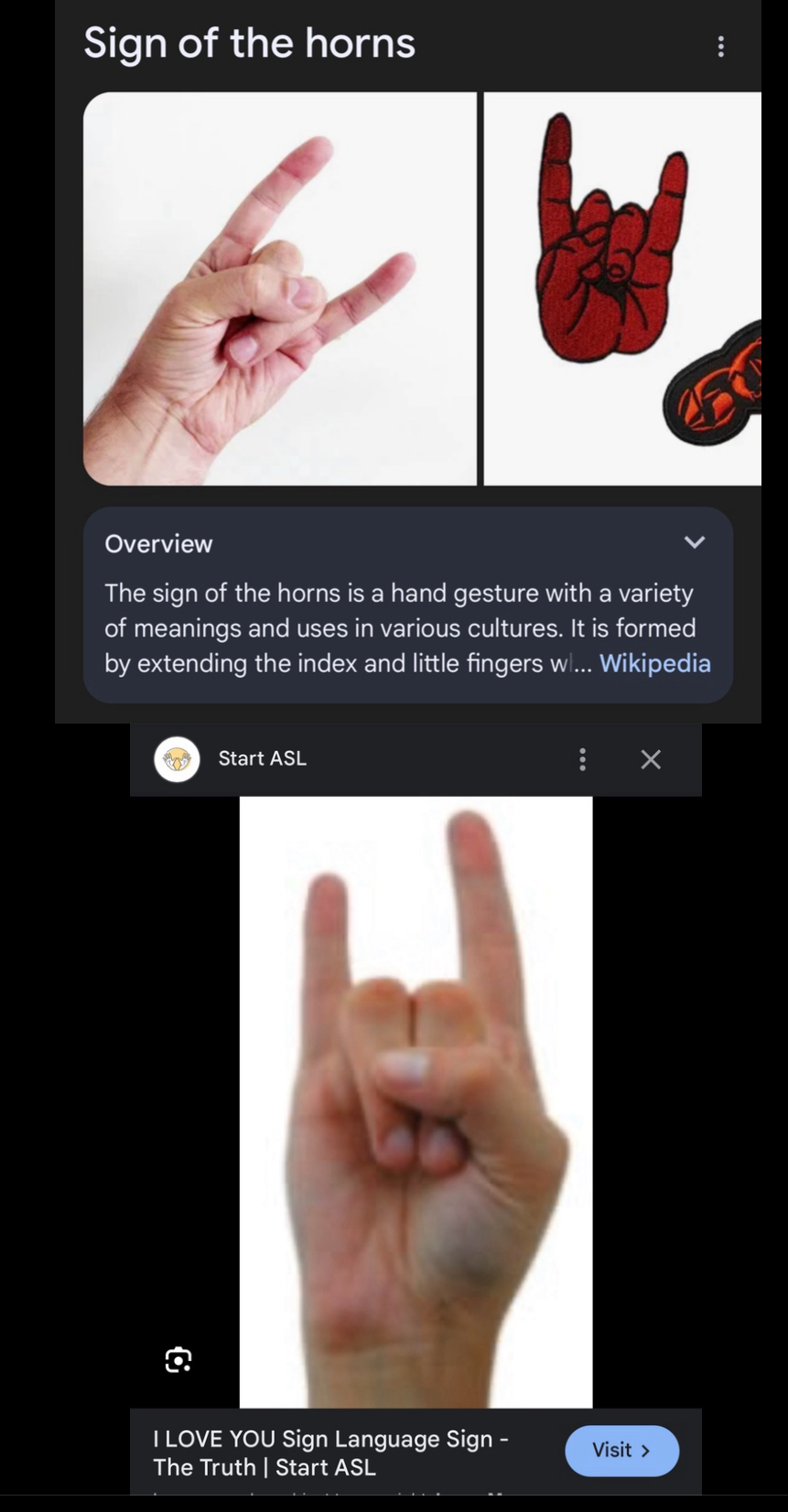
Task: Close the Start ASL image viewer
Action: [x=651, y=759]
